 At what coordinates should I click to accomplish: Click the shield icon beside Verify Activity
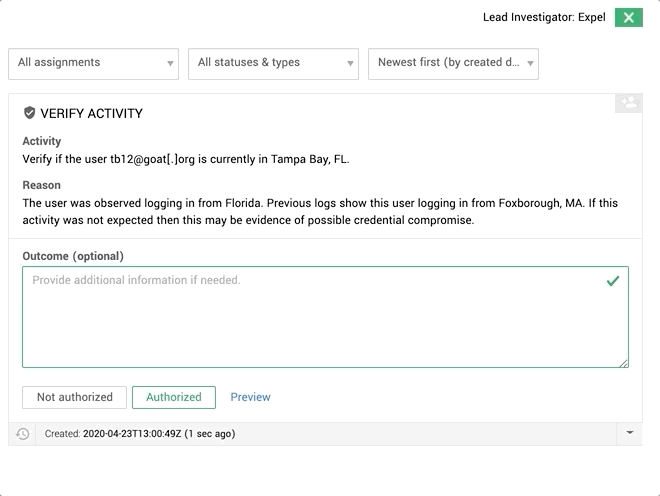point(29,113)
